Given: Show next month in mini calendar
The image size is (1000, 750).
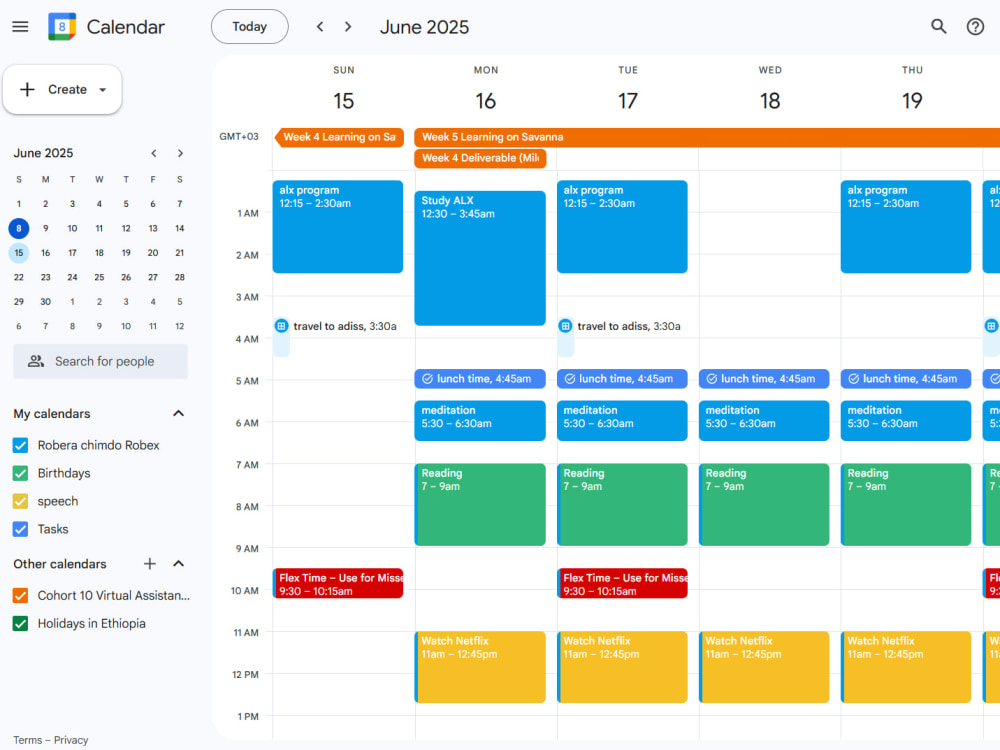Looking at the screenshot, I should click(180, 153).
